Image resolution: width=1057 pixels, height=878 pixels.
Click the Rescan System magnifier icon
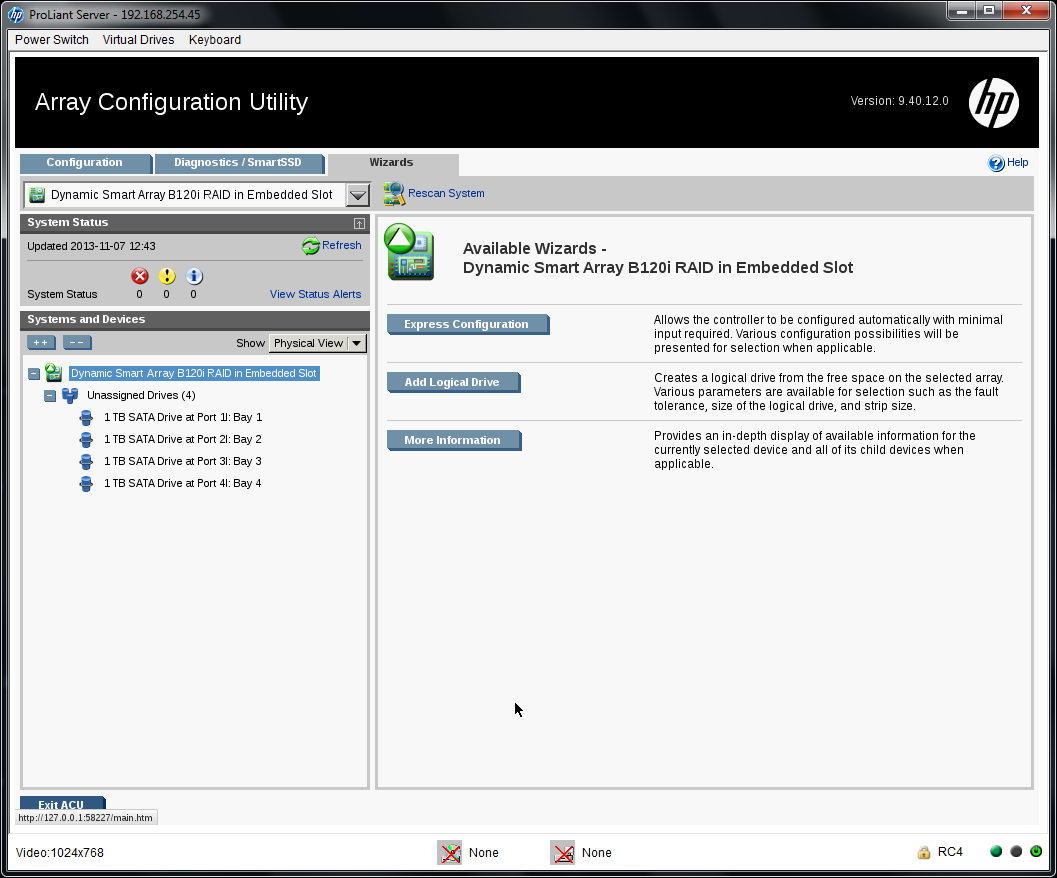[394, 194]
